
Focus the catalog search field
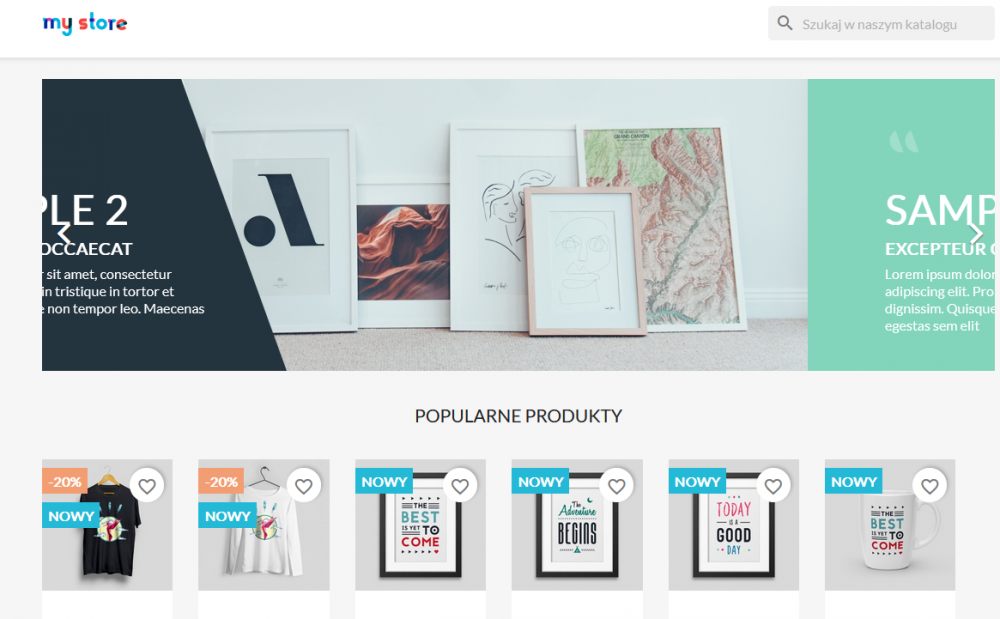pos(881,24)
